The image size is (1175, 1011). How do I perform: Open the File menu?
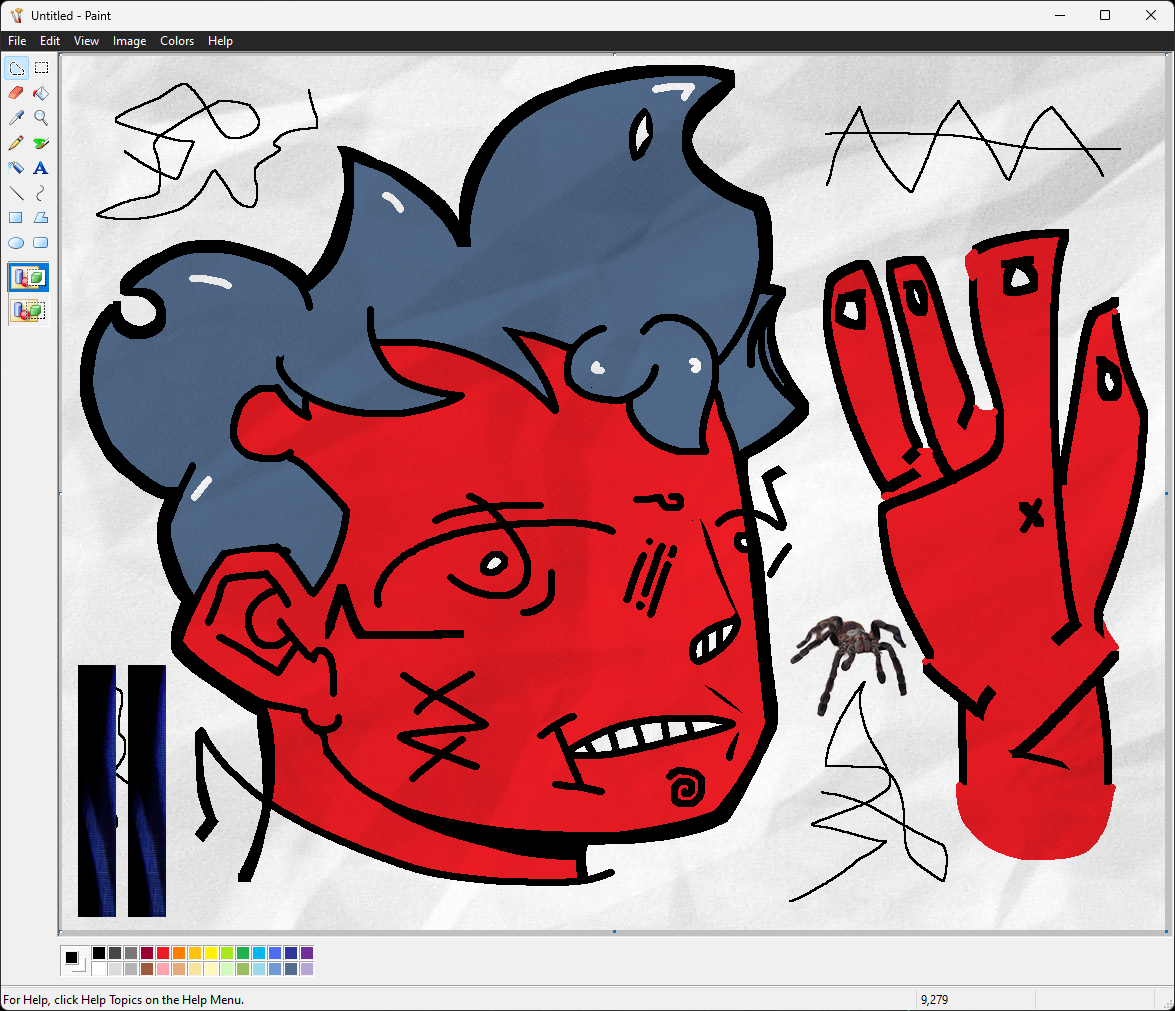pos(17,41)
